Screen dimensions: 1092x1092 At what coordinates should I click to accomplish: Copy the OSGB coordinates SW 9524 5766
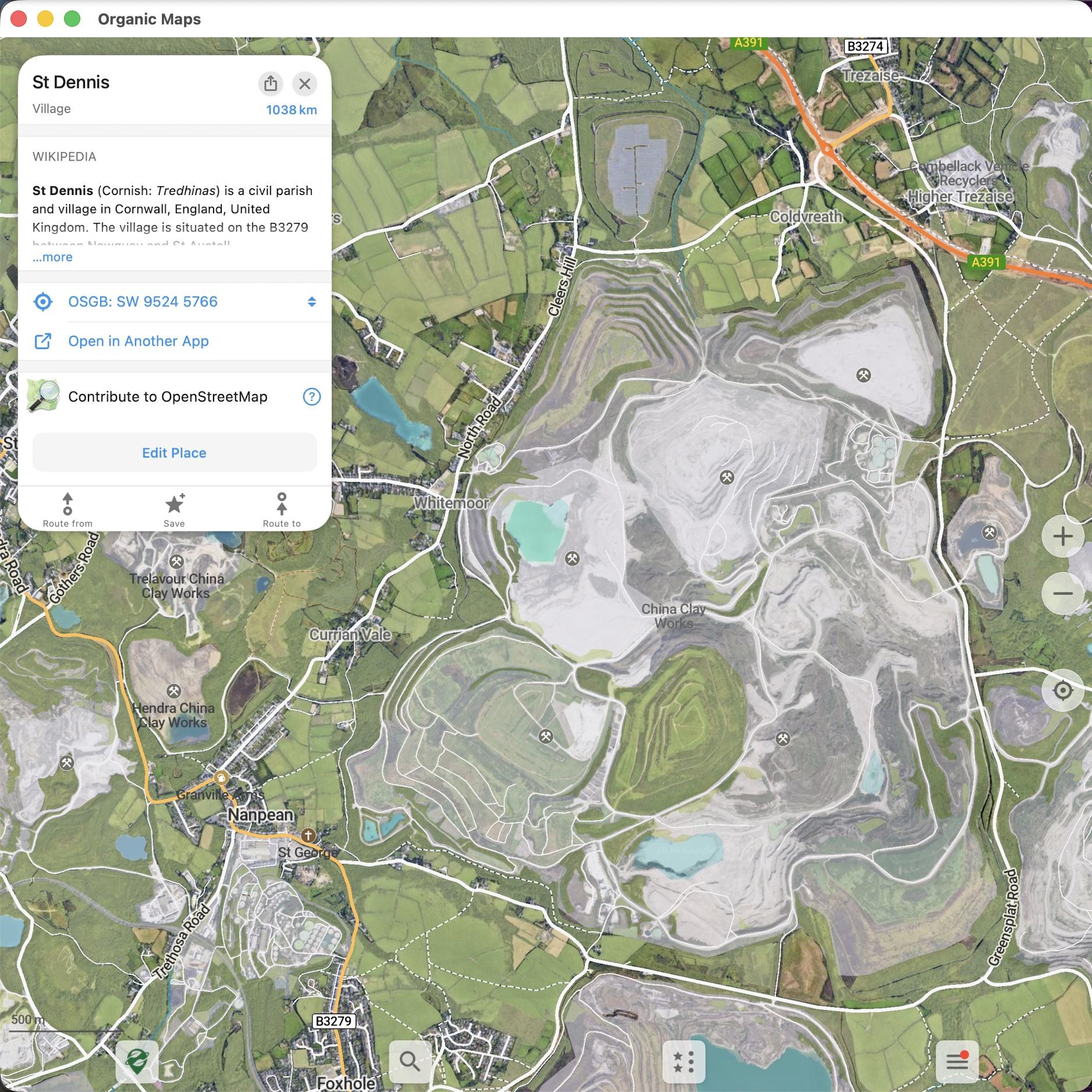pos(143,302)
